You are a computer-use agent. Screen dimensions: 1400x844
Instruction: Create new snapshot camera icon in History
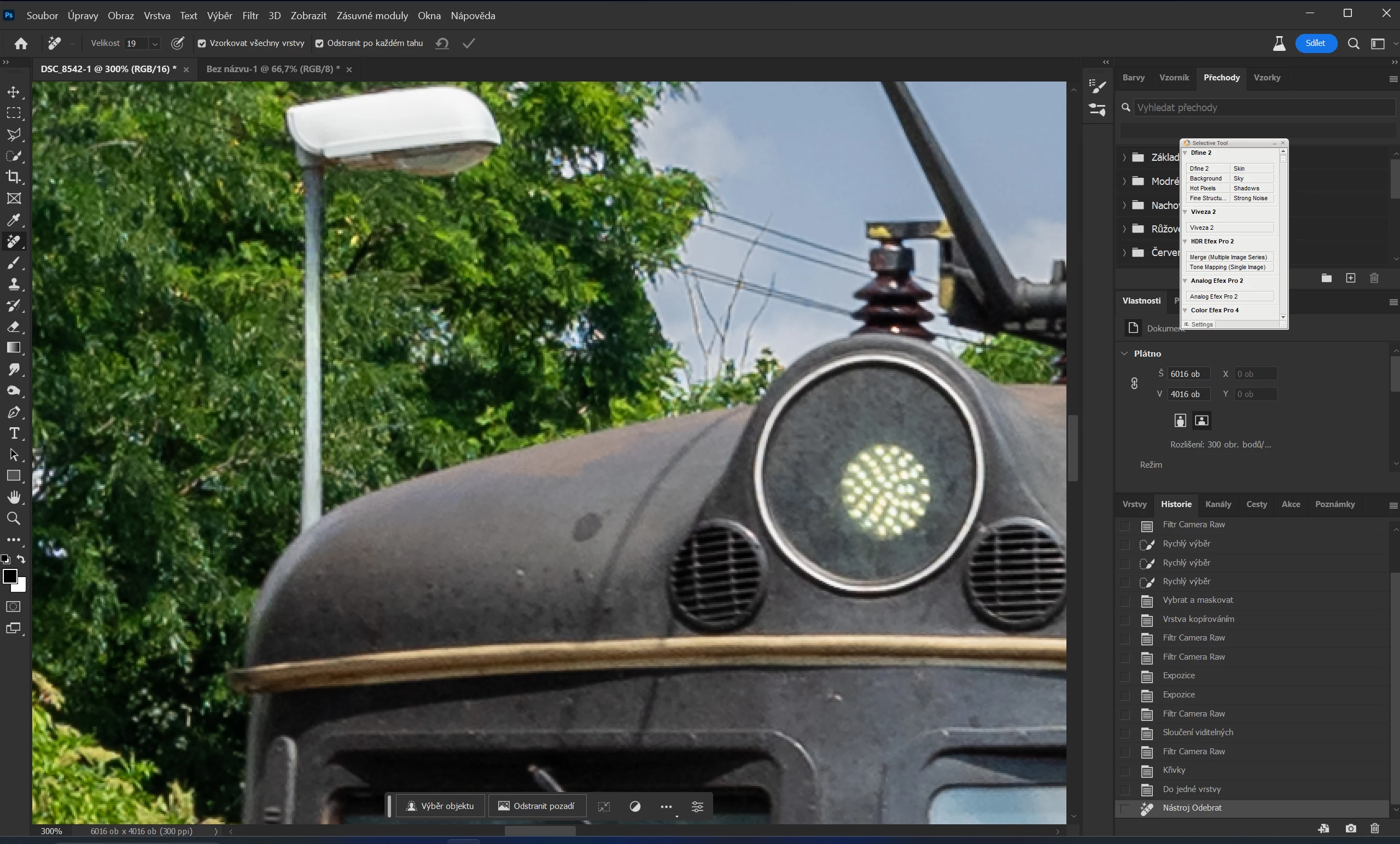tap(1351, 829)
